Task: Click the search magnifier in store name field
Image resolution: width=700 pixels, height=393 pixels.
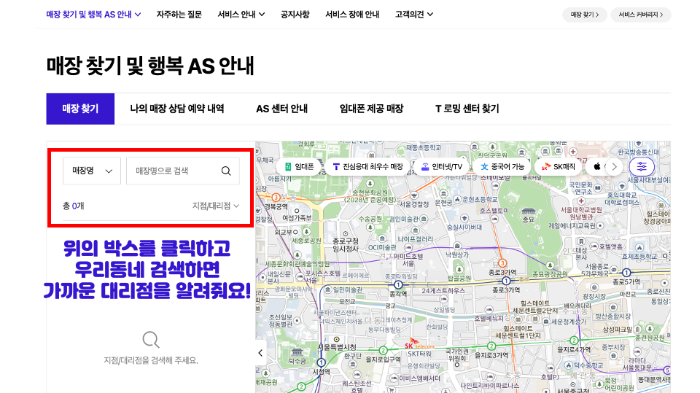Action: click(226, 171)
